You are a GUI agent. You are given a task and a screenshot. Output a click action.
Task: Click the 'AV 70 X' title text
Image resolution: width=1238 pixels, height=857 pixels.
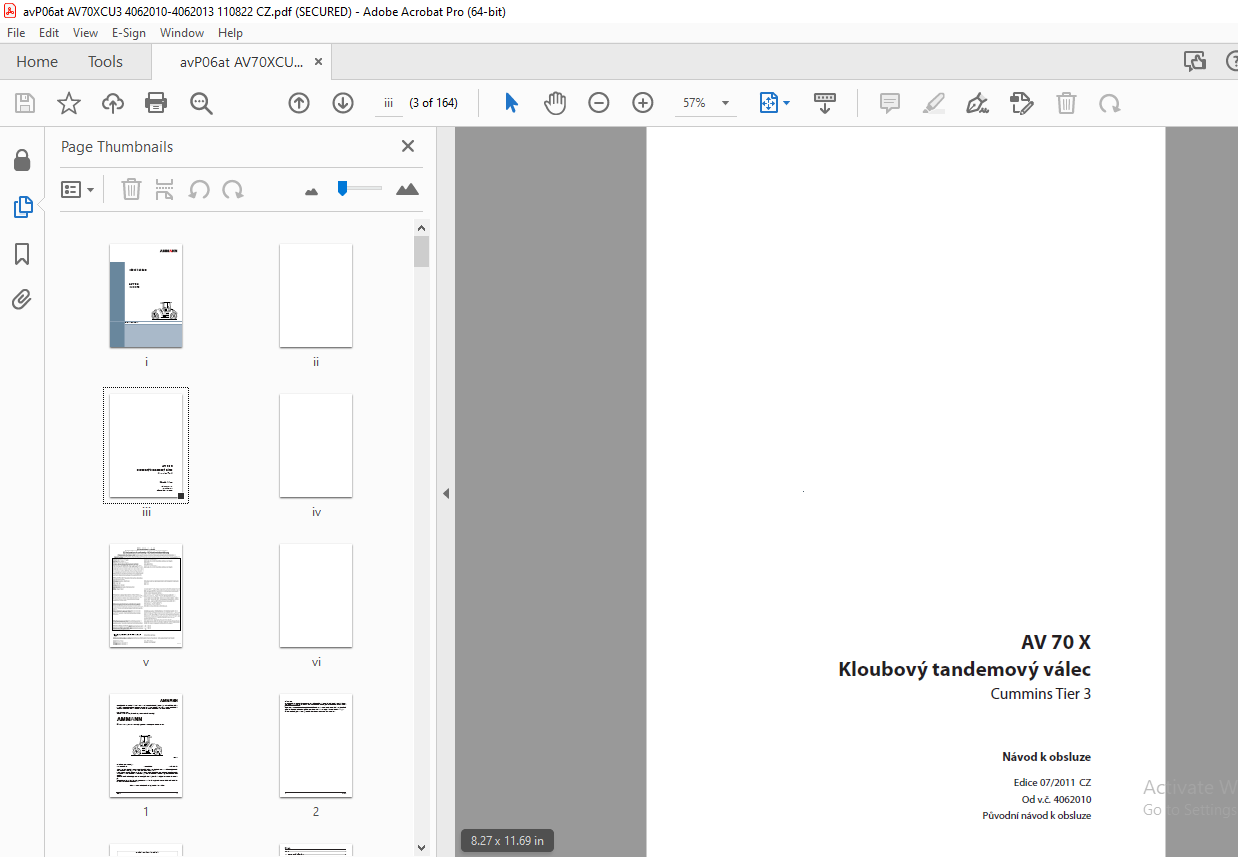[x=1056, y=642]
